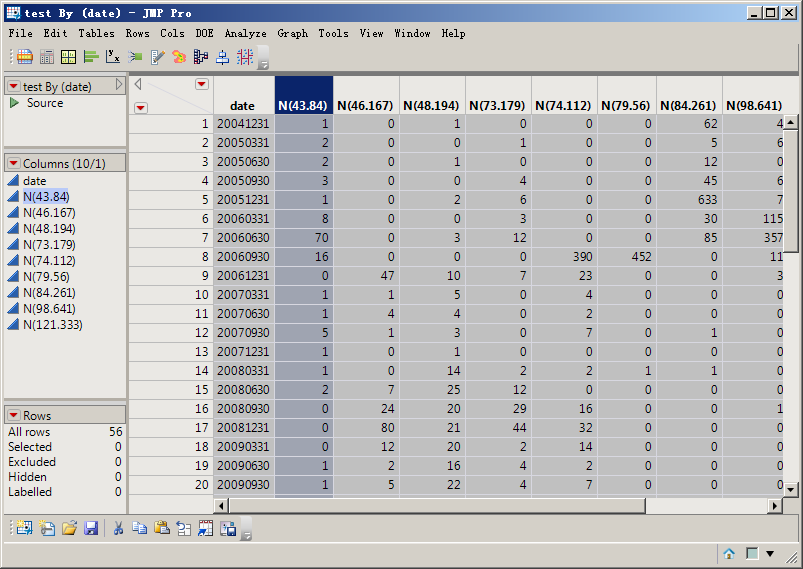Screen dimensions: 803x569
Task: Expand the Columns panel red triangle menu
Action: coord(14,163)
